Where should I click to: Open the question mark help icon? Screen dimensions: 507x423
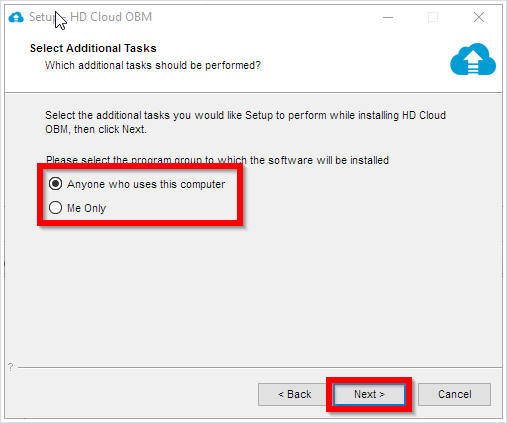(x=11, y=367)
